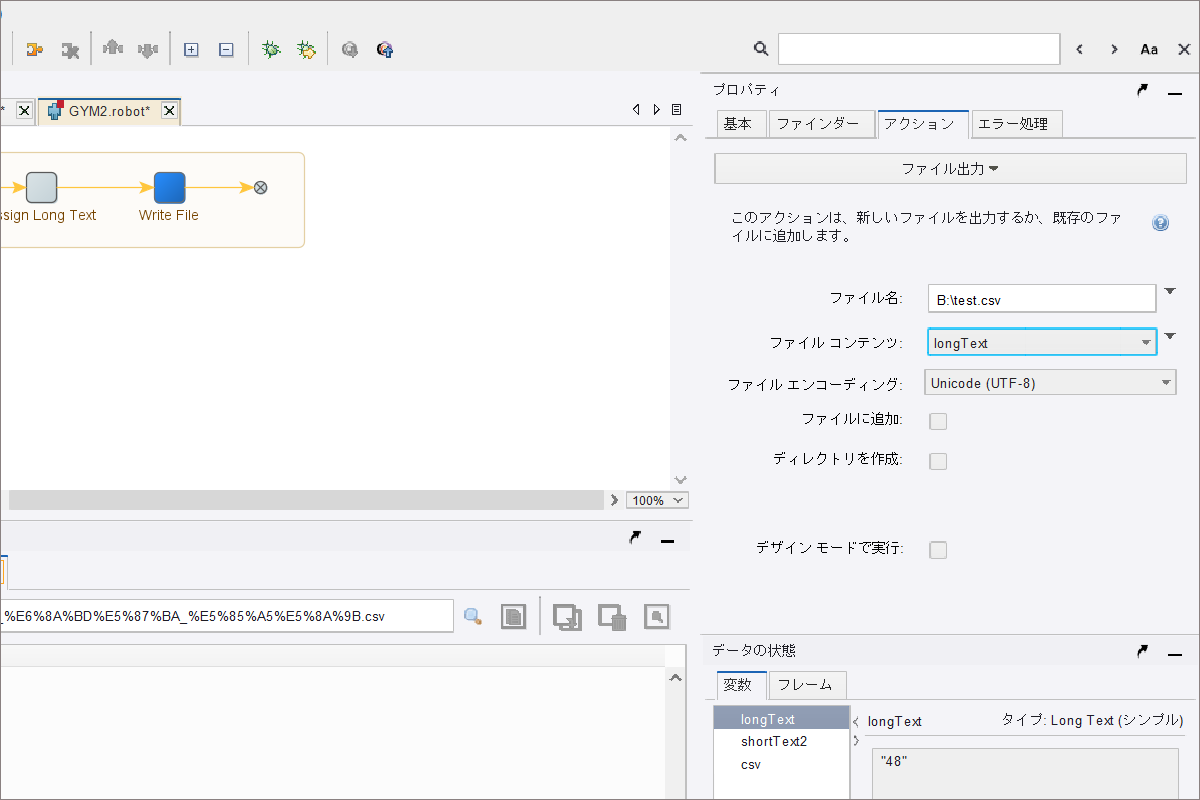Click the document page view icon

pos(514,616)
